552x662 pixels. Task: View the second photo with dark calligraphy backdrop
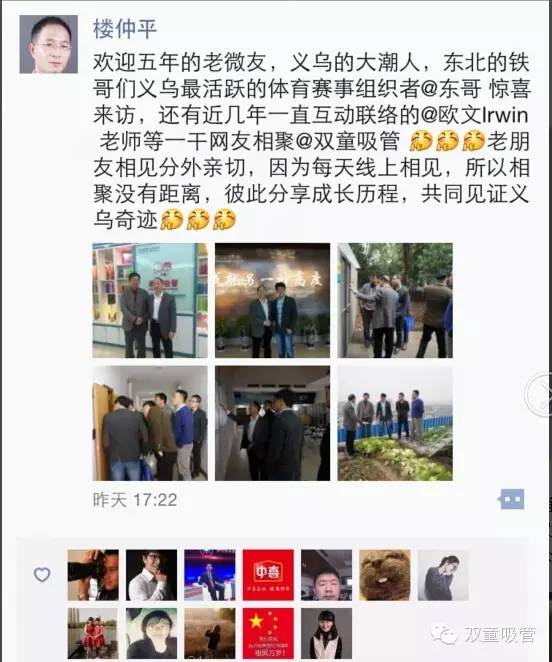(x=272, y=300)
